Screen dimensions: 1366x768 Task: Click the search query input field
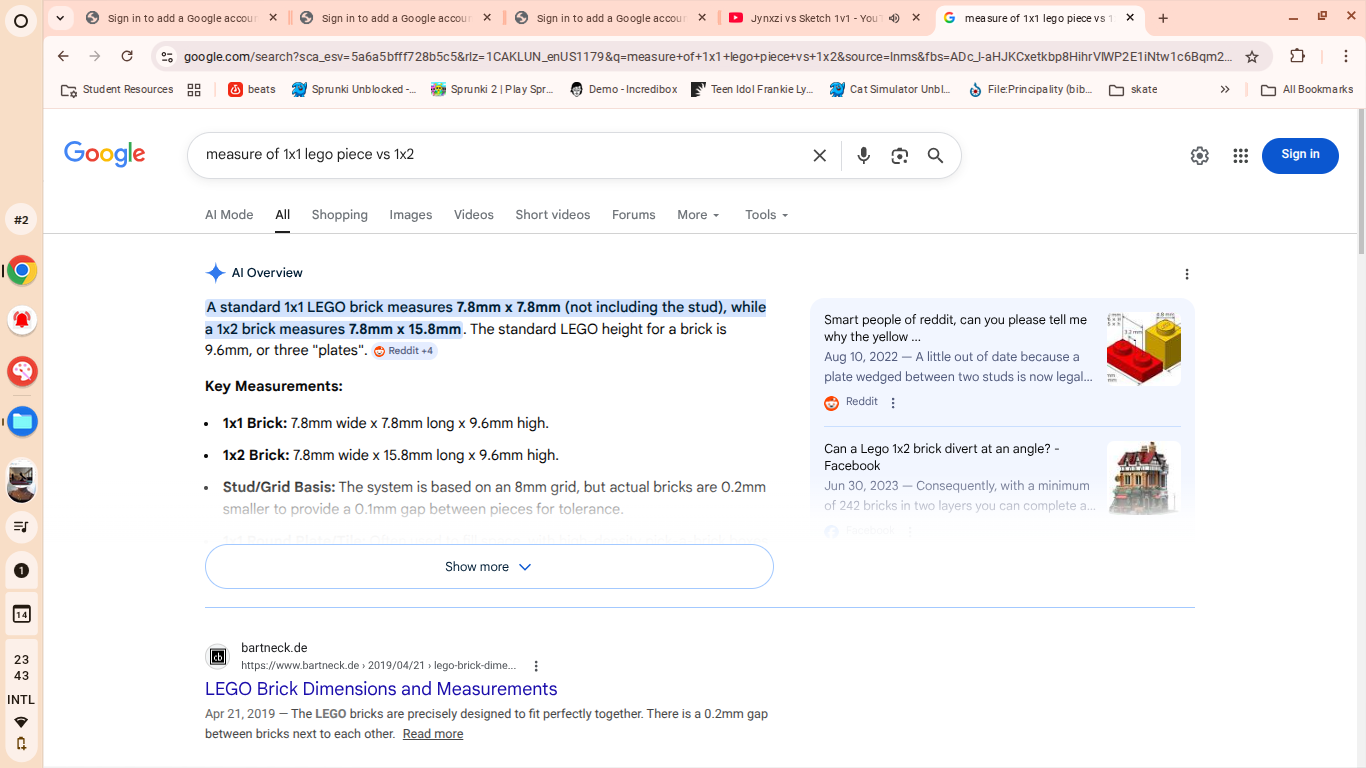pyautogui.click(x=500, y=155)
